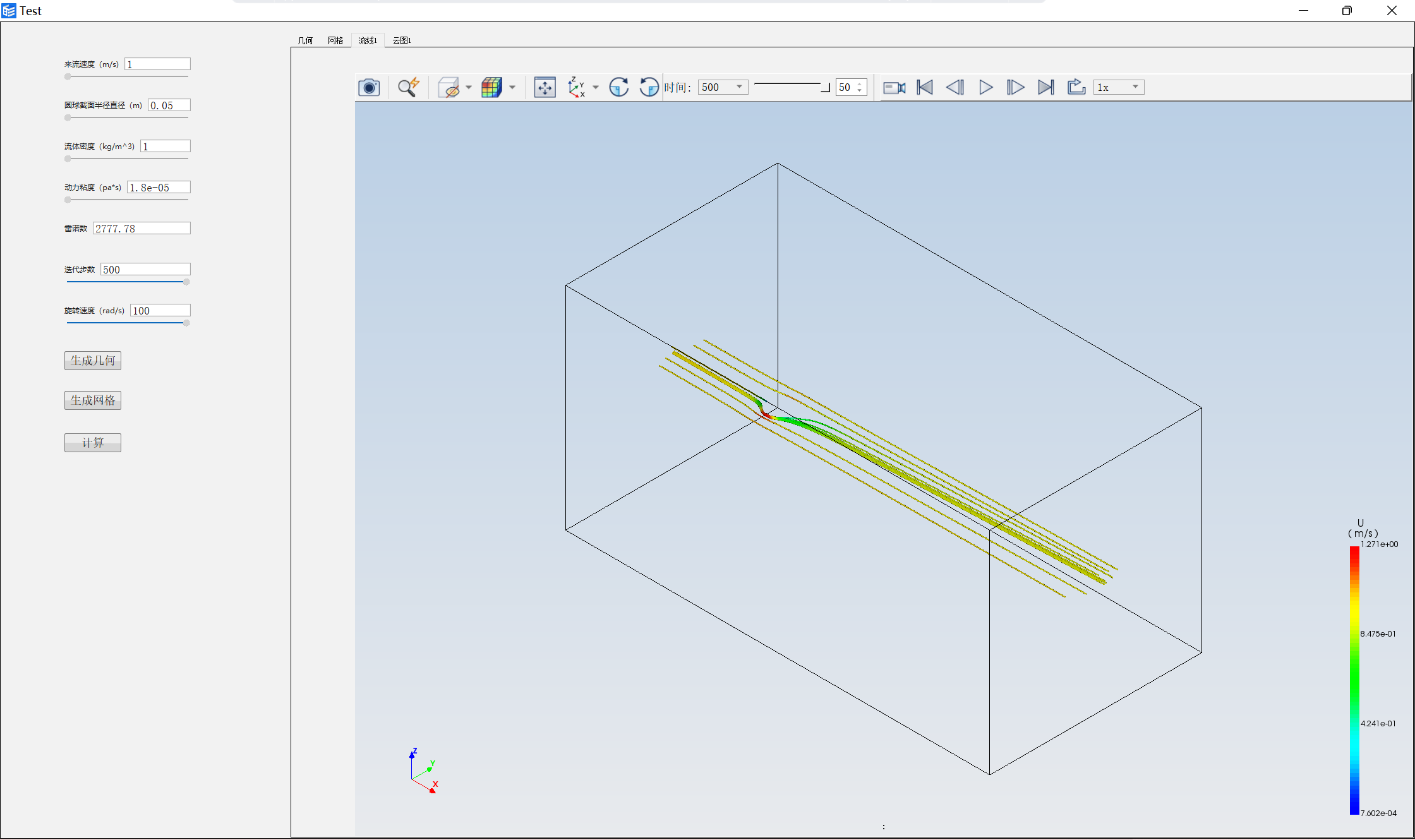Click the 动力粘度 slider handle
The height and width of the screenshot is (840, 1415).
68,200
